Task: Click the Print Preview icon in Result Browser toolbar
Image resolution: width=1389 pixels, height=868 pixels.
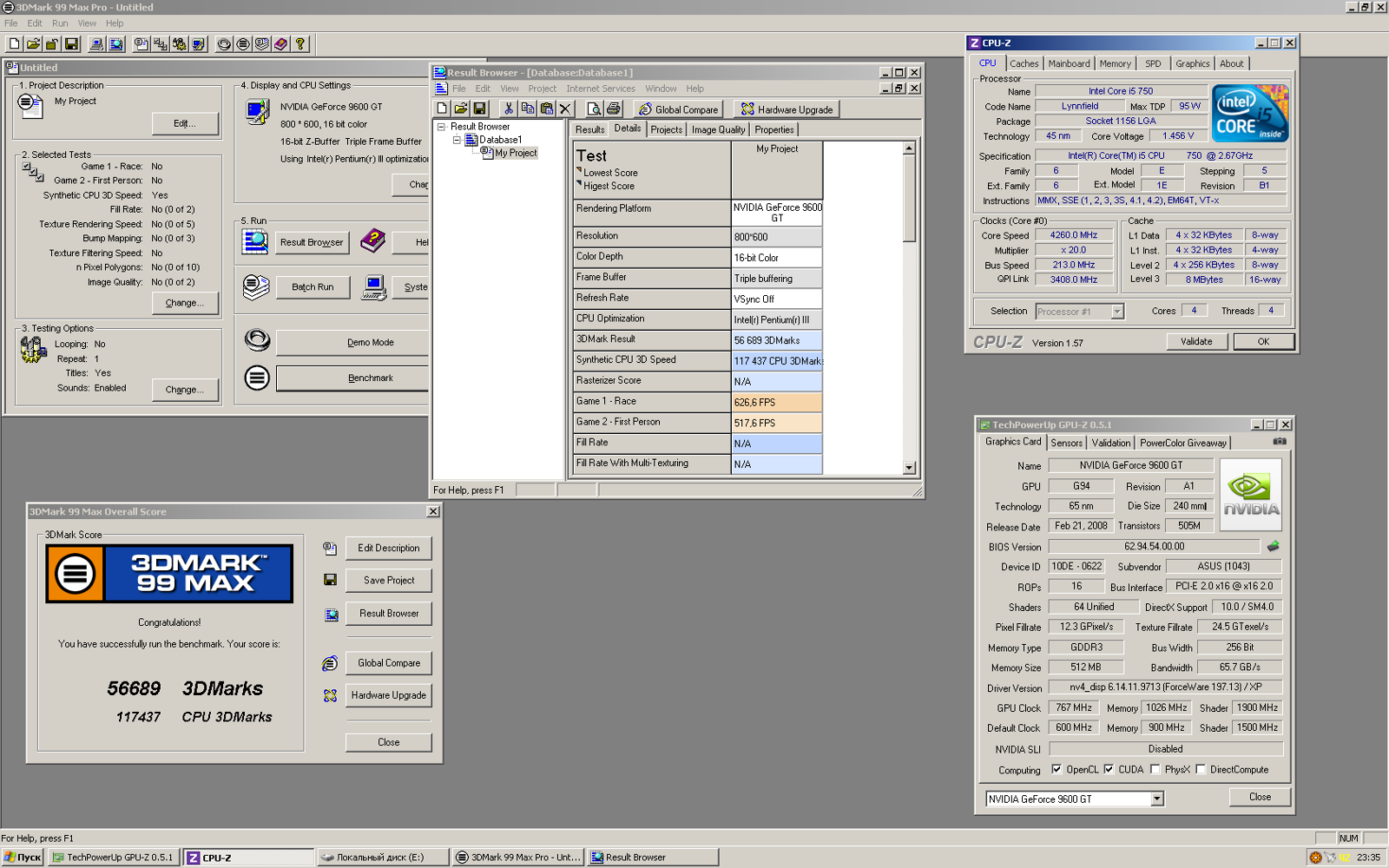Action: (x=594, y=108)
